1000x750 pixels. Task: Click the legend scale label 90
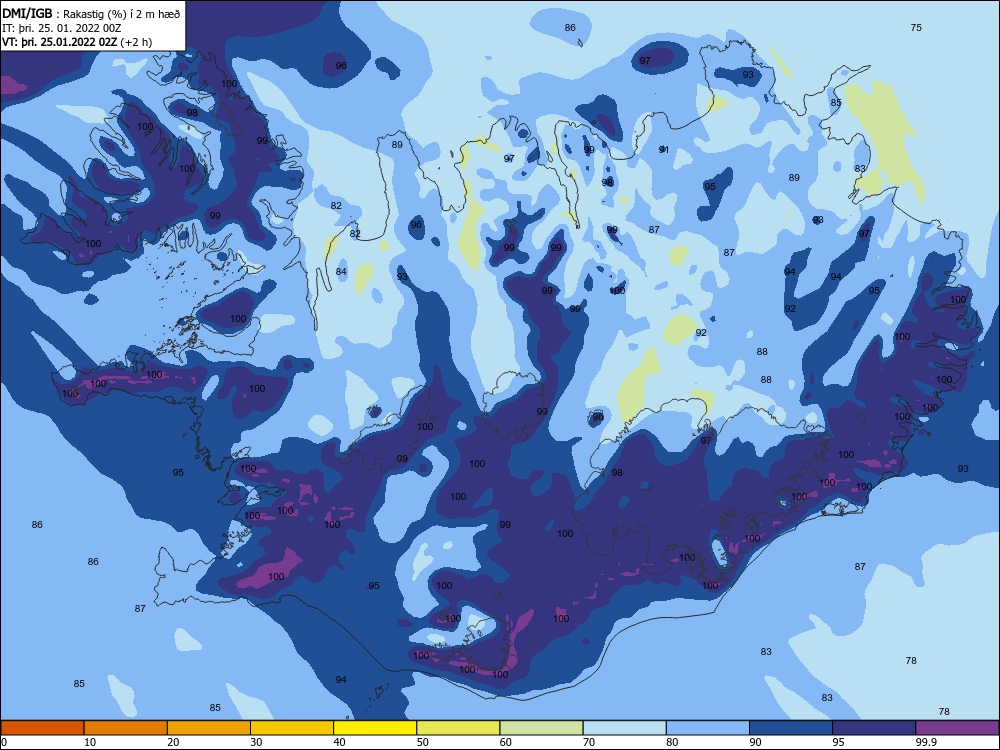(x=756, y=742)
